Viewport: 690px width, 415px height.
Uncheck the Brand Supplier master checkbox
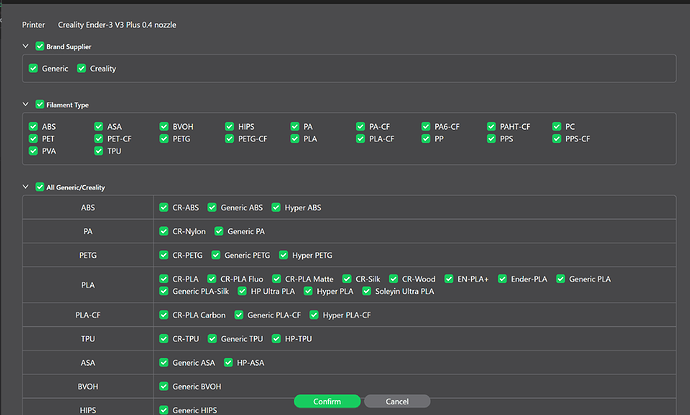click(40, 46)
